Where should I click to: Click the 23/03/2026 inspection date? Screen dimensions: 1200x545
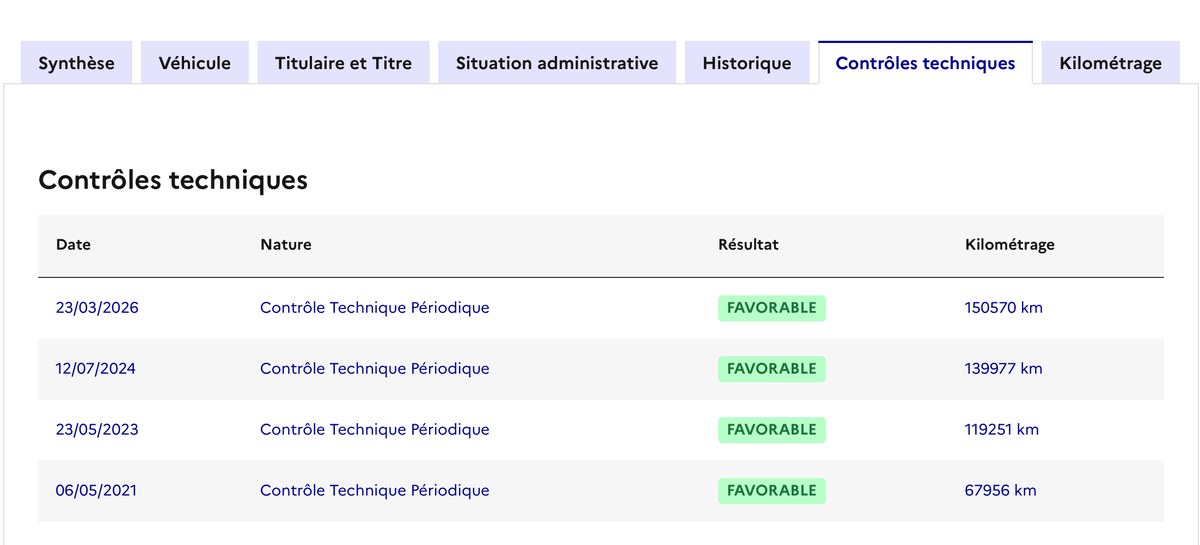[x=97, y=308]
